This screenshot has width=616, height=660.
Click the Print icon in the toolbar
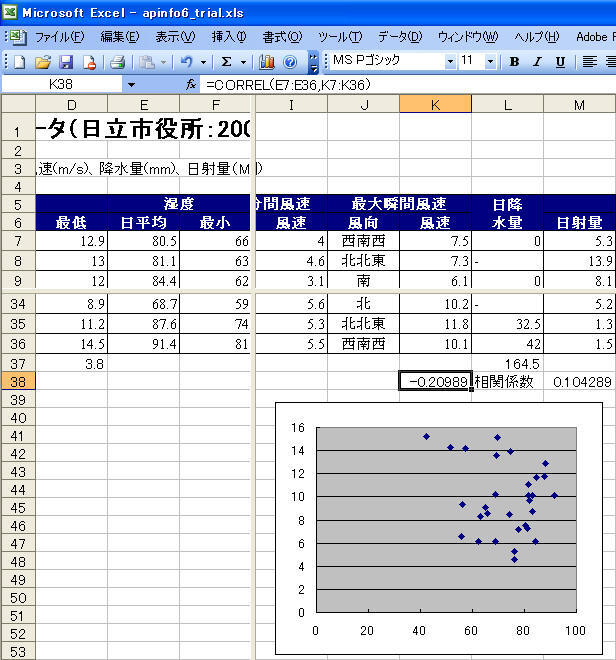tap(117, 61)
